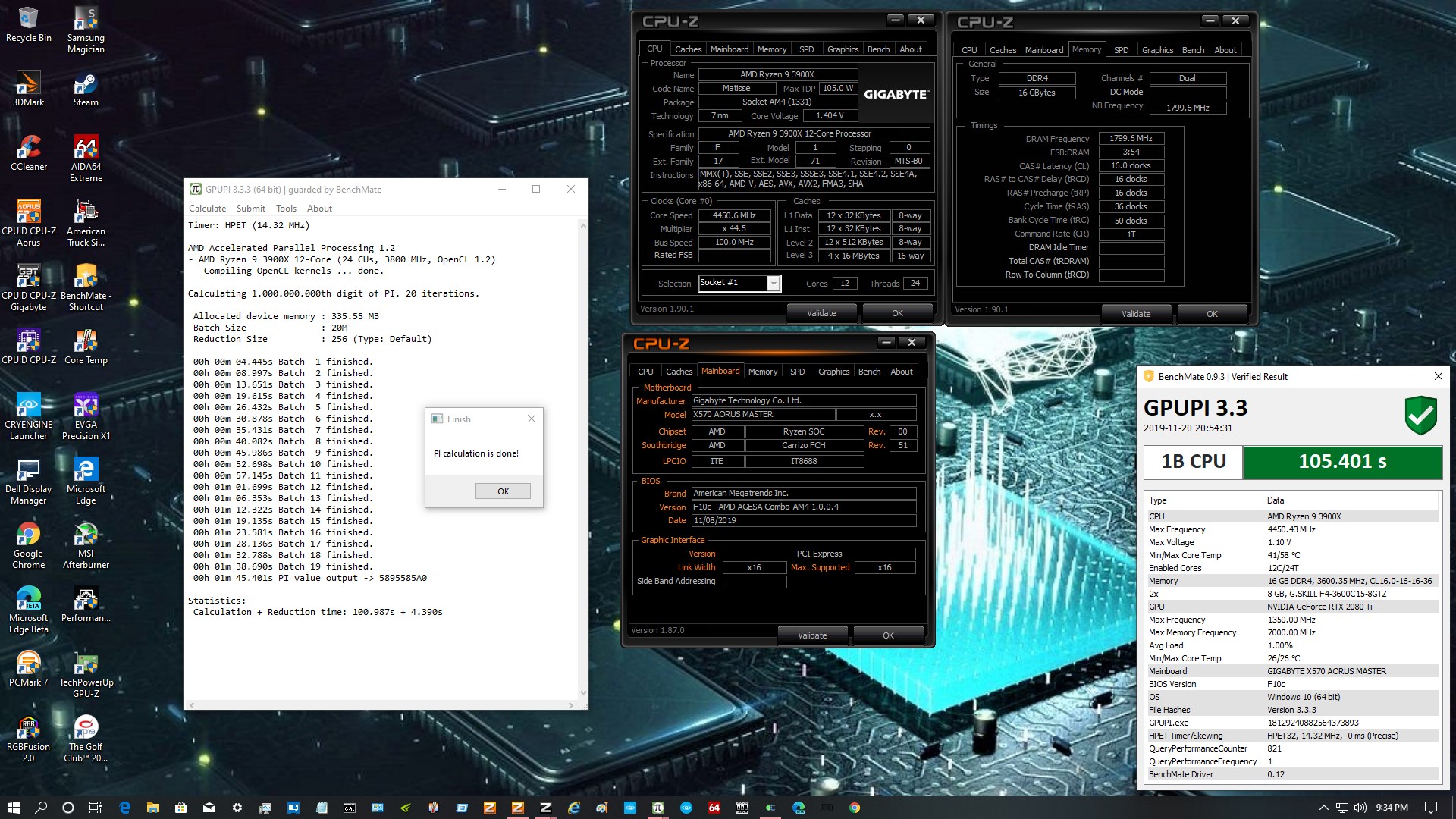Open the Tools menu in GPUPI
This screenshot has height=819, width=1456.
click(286, 209)
